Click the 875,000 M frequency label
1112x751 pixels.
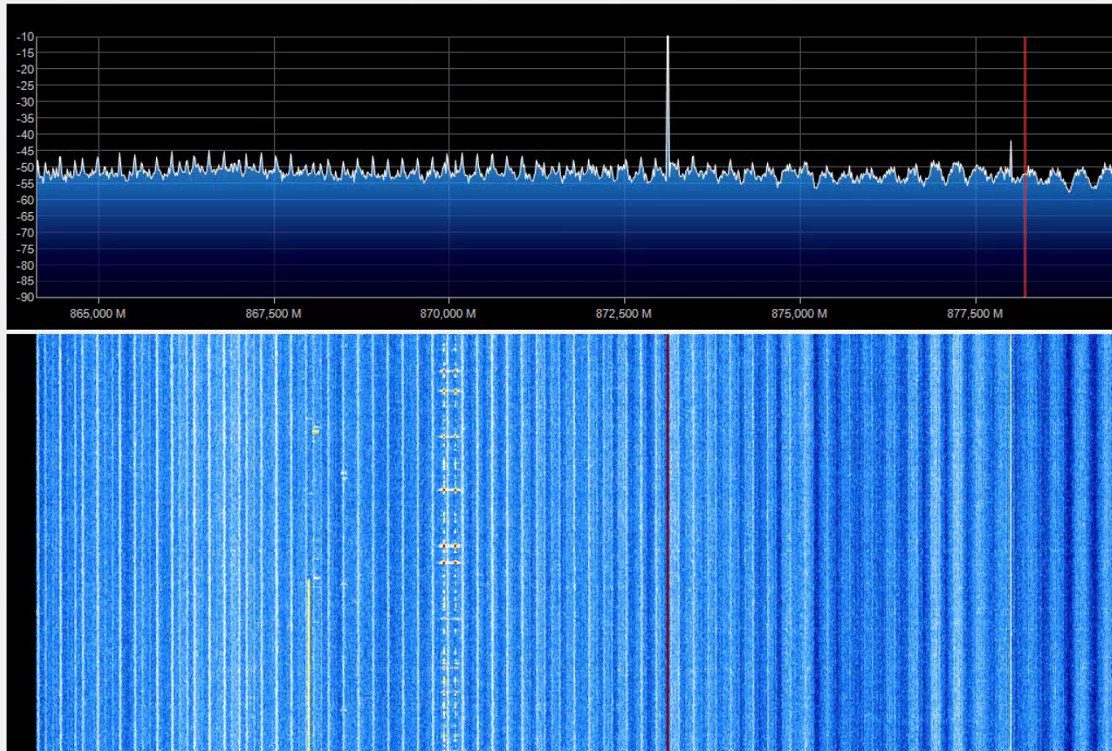tap(799, 313)
